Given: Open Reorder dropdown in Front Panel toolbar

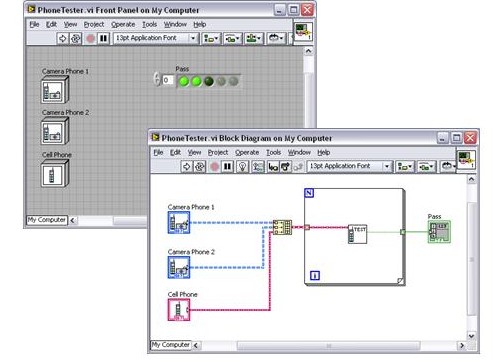Looking at the screenshot, I should (x=276, y=38).
